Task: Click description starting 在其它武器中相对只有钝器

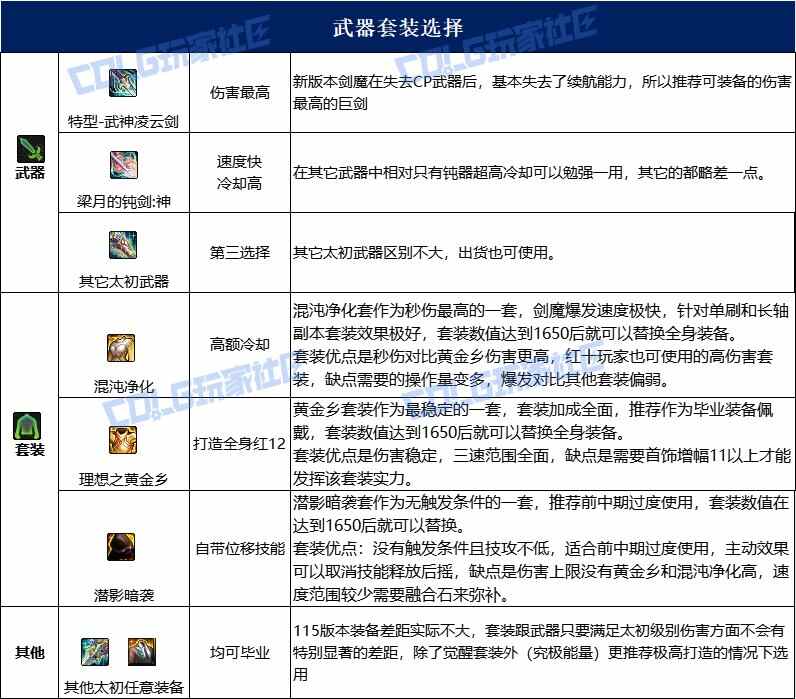Action: pos(530,173)
